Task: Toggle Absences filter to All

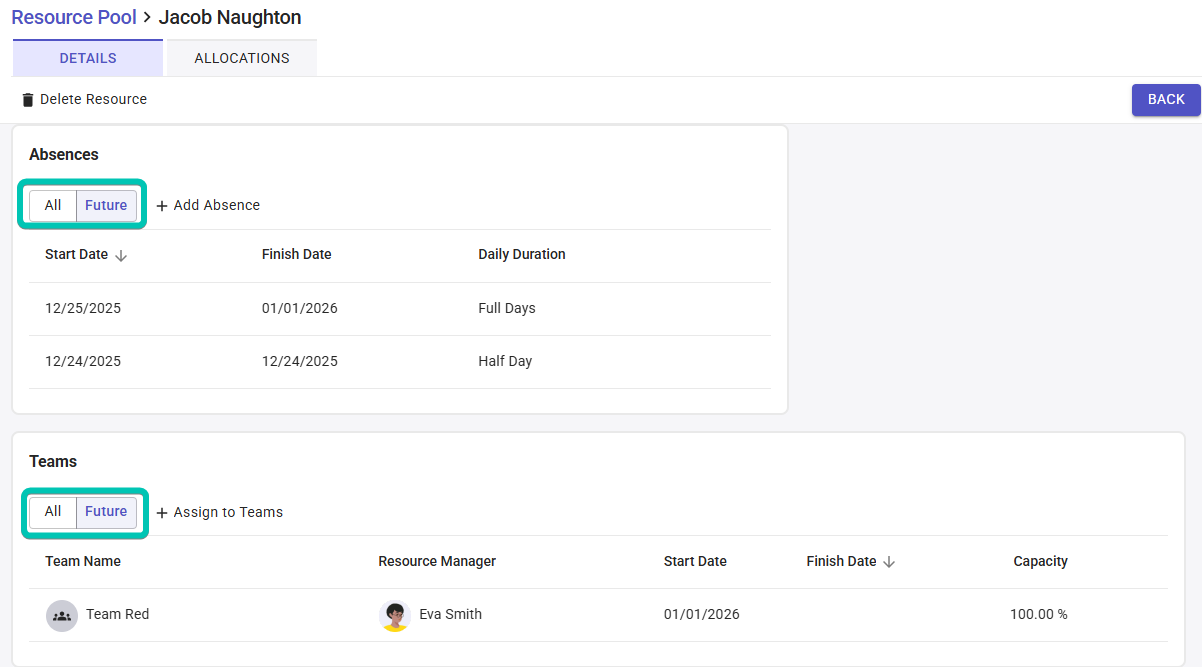Action: [53, 205]
